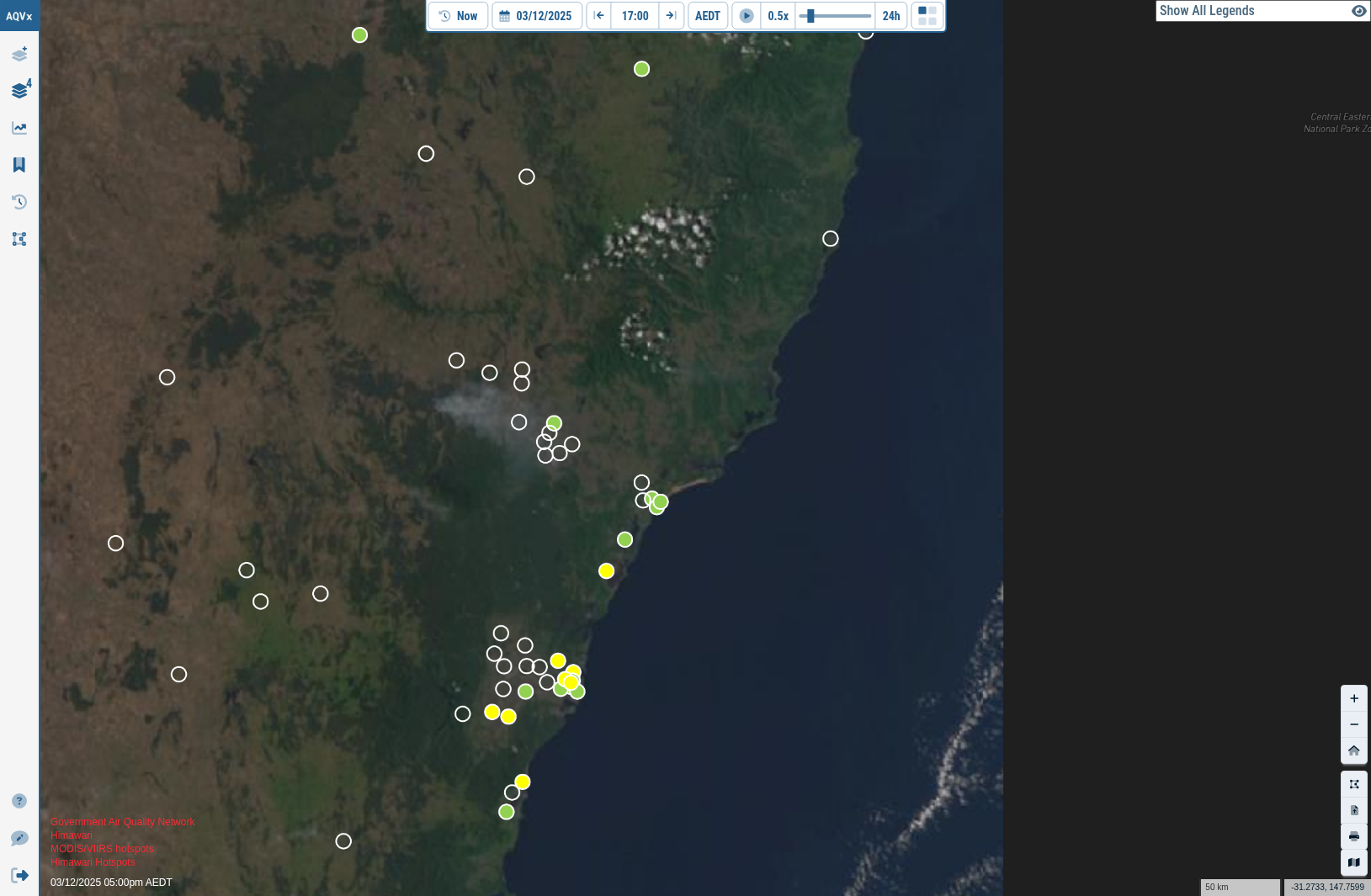Start the animation play button
1371x896 pixels.
(747, 16)
